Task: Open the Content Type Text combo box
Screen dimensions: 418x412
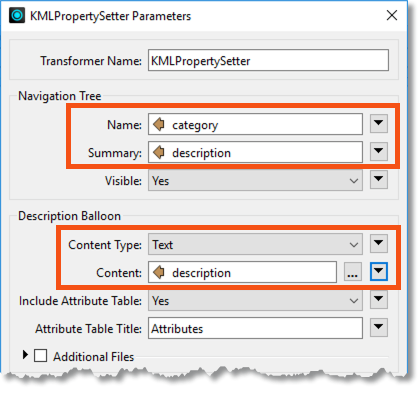Action: click(255, 244)
